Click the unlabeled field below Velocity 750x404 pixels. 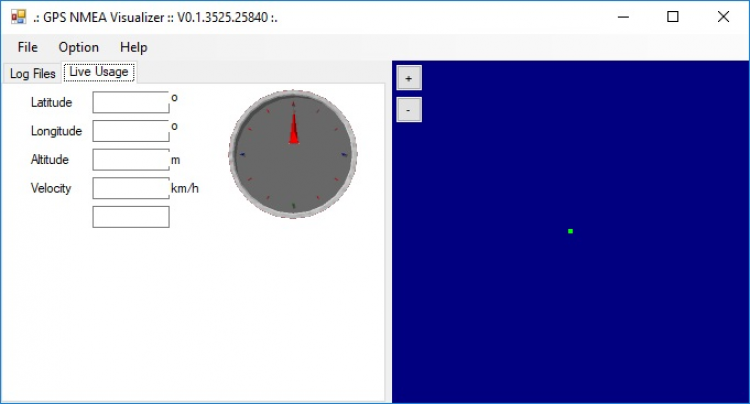click(131, 217)
